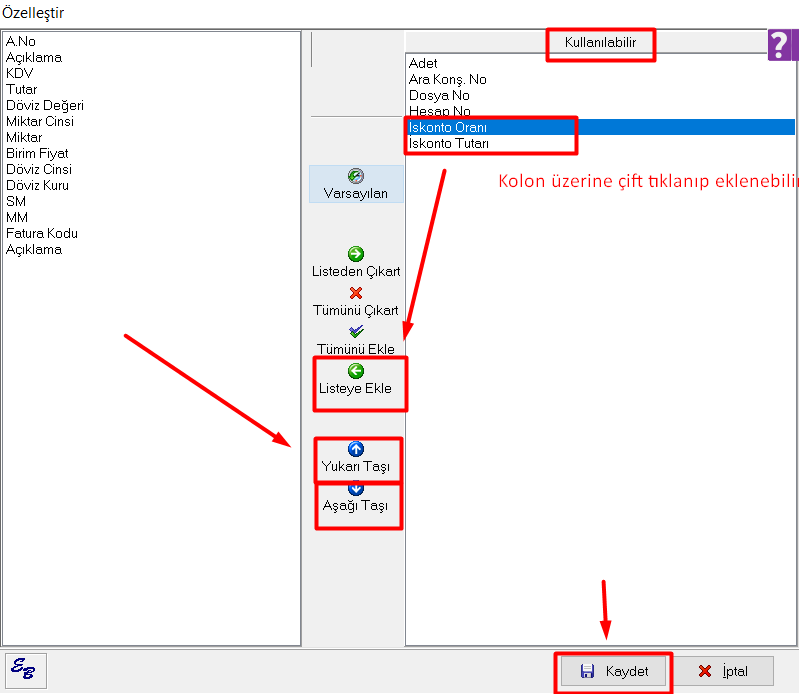Select Hesap No in available list
This screenshot has width=799, height=694.
(601, 111)
